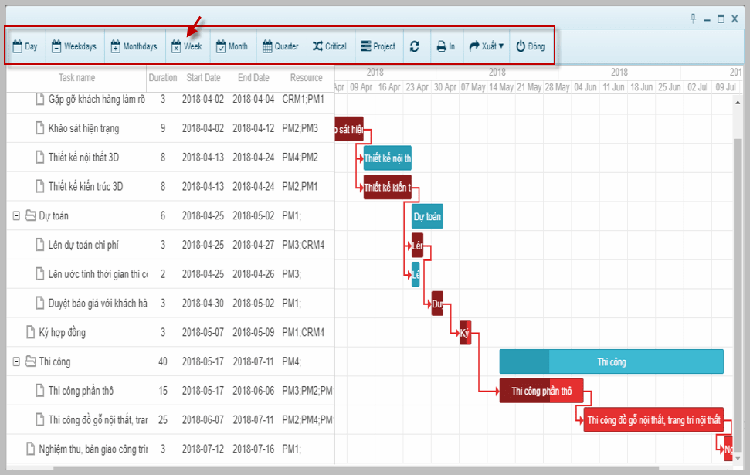
Task: Click the blue Thi công summary bar
Action: 611,362
